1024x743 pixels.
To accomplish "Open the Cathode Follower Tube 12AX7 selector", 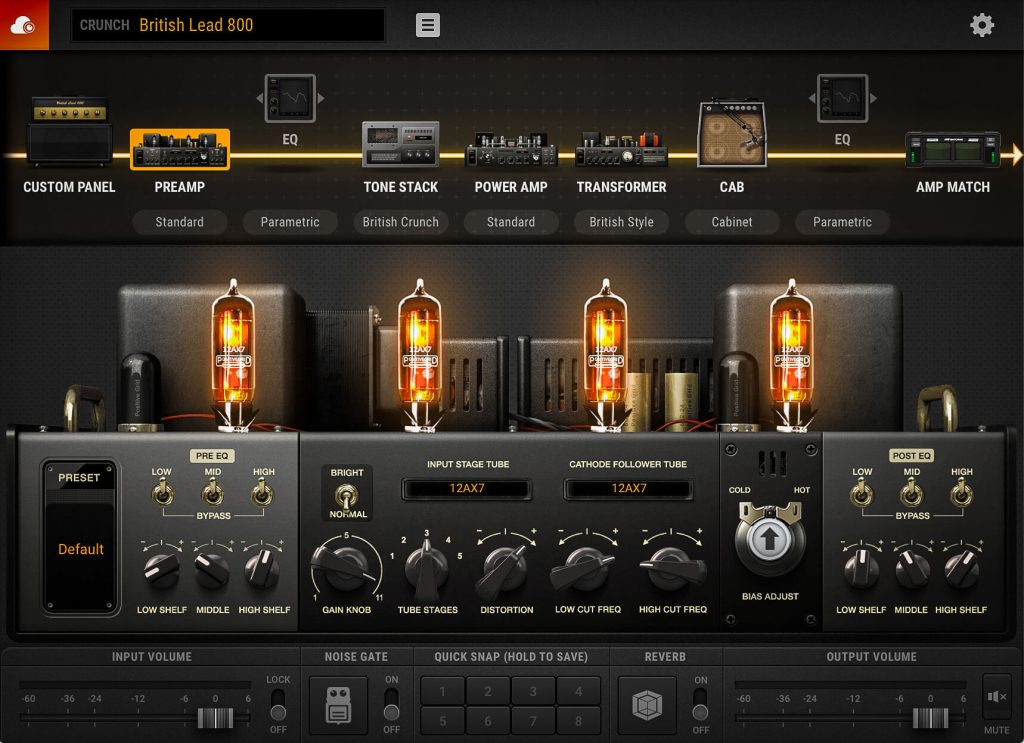I will click(x=628, y=488).
